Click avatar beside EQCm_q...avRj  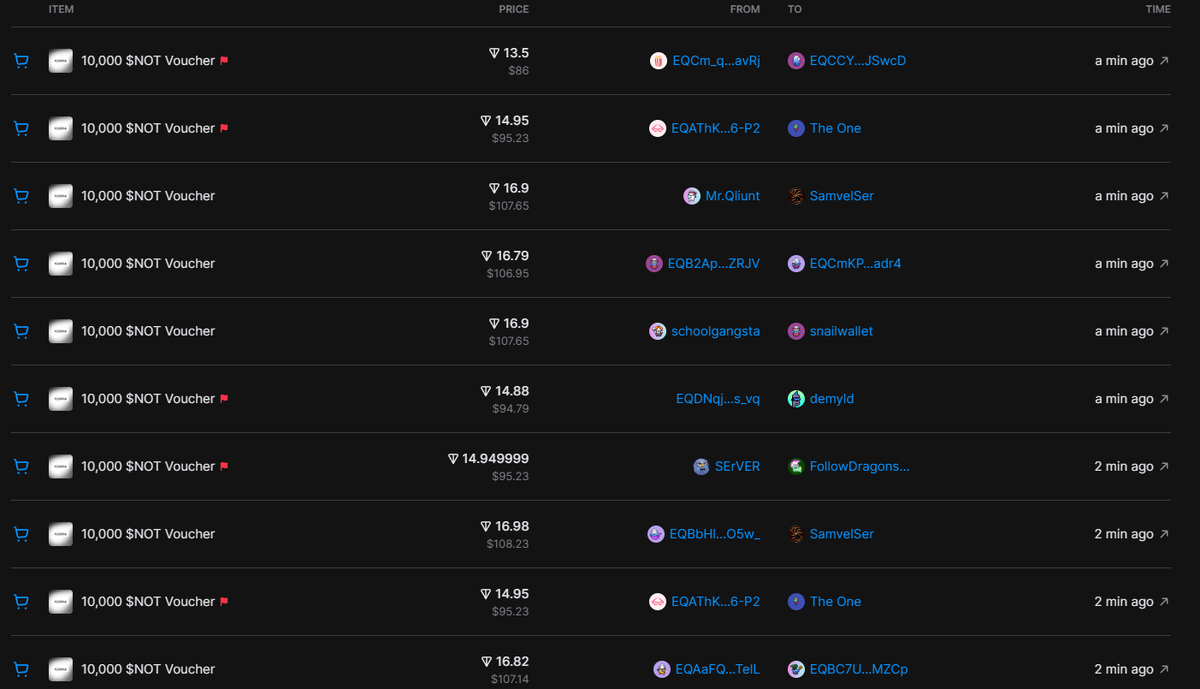pyautogui.click(x=658, y=61)
